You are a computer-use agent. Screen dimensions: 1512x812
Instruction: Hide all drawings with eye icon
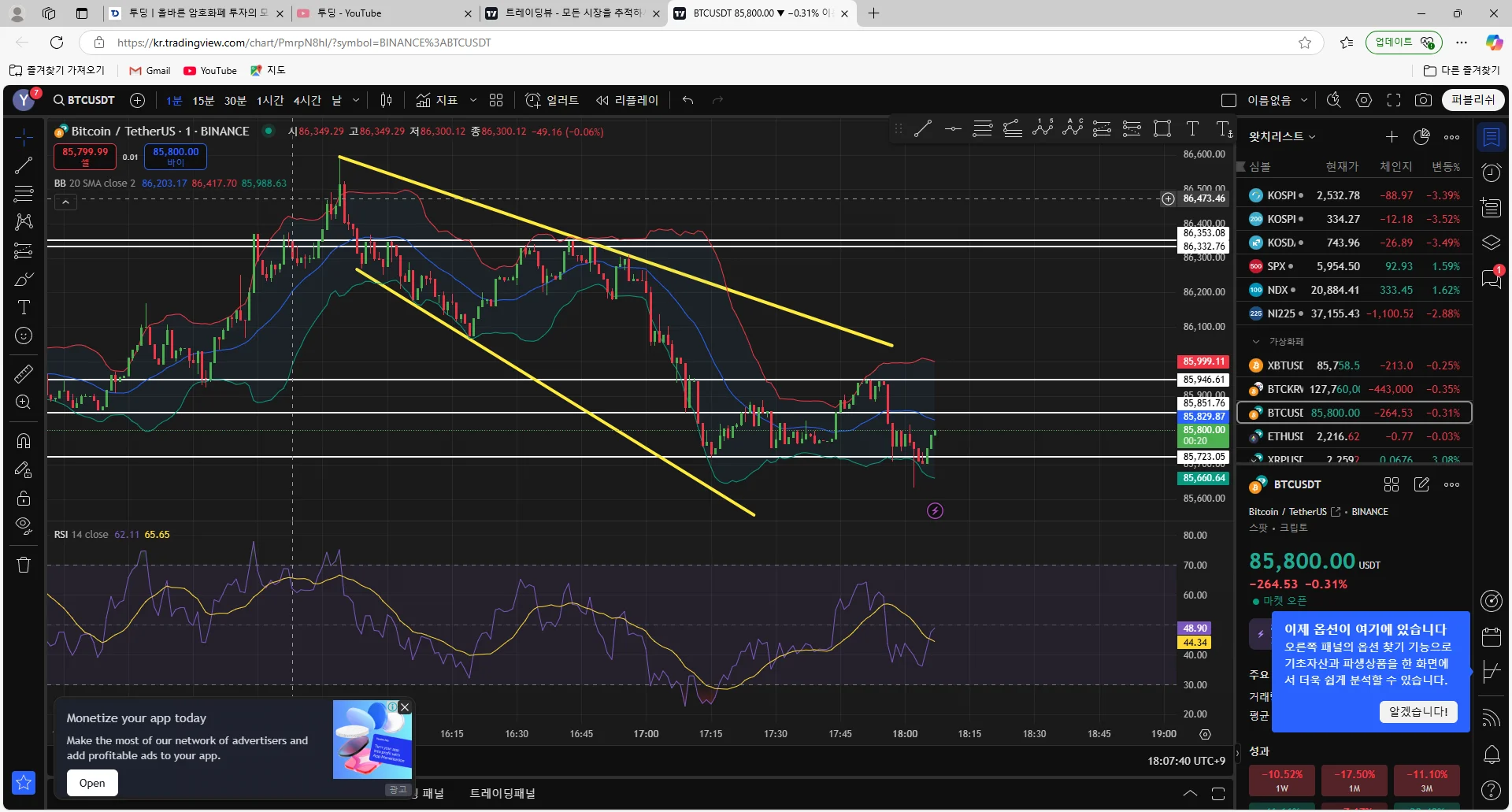coord(24,526)
